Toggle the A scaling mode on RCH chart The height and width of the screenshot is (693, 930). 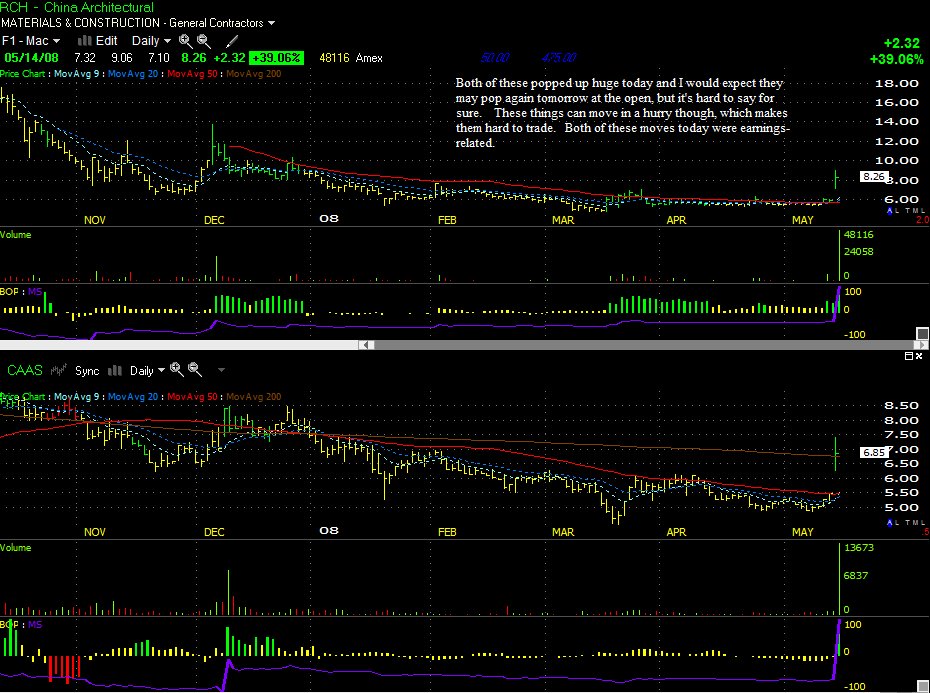[x=890, y=211]
